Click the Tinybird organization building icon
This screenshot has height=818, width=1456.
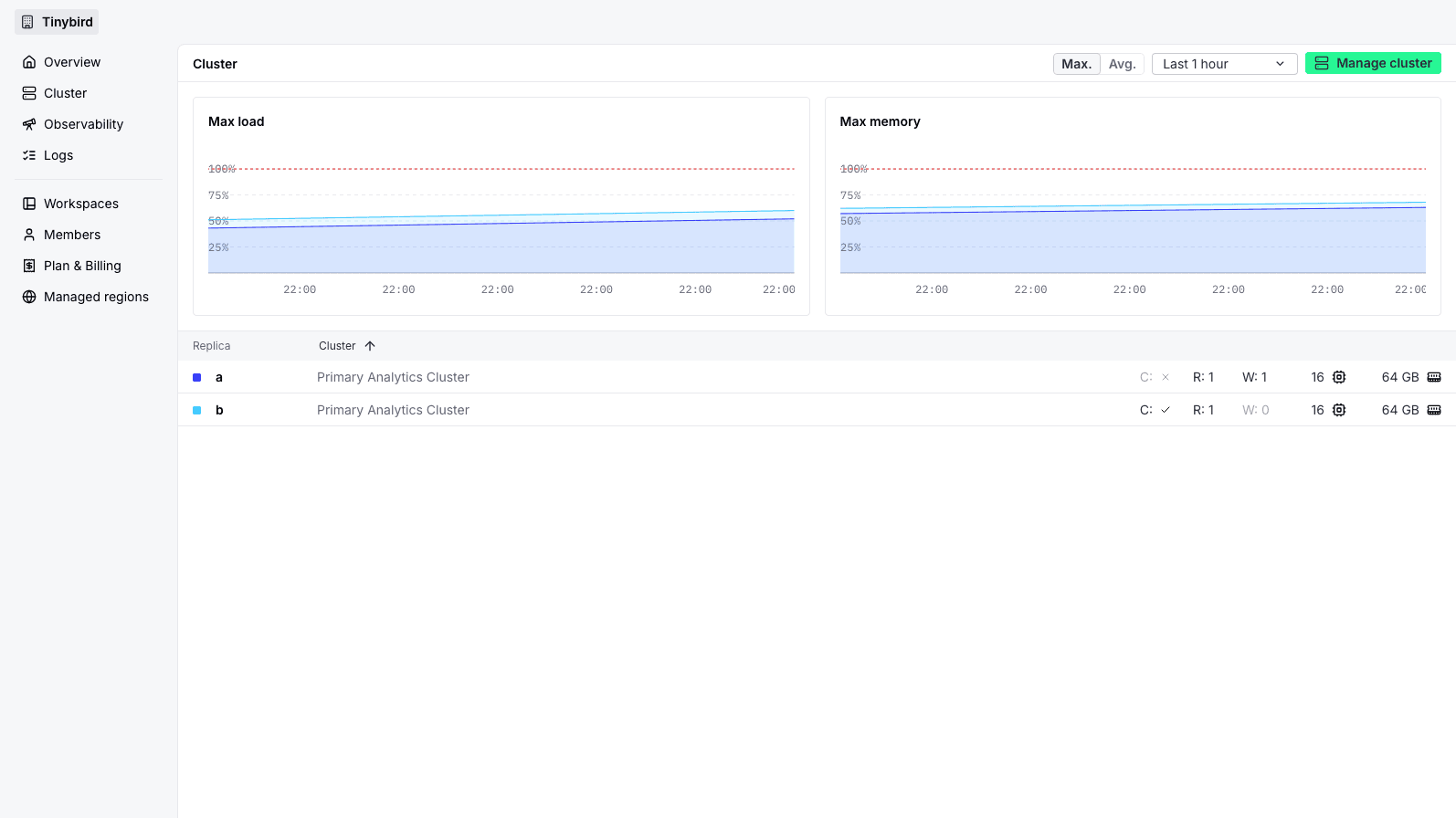[27, 22]
